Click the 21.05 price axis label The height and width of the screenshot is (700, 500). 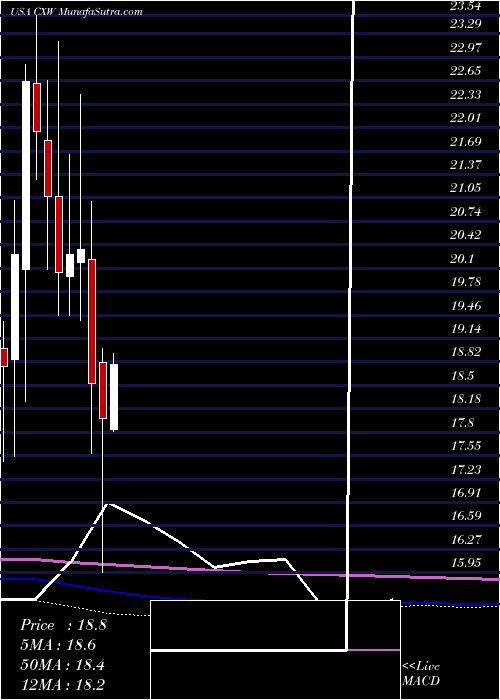[465, 188]
